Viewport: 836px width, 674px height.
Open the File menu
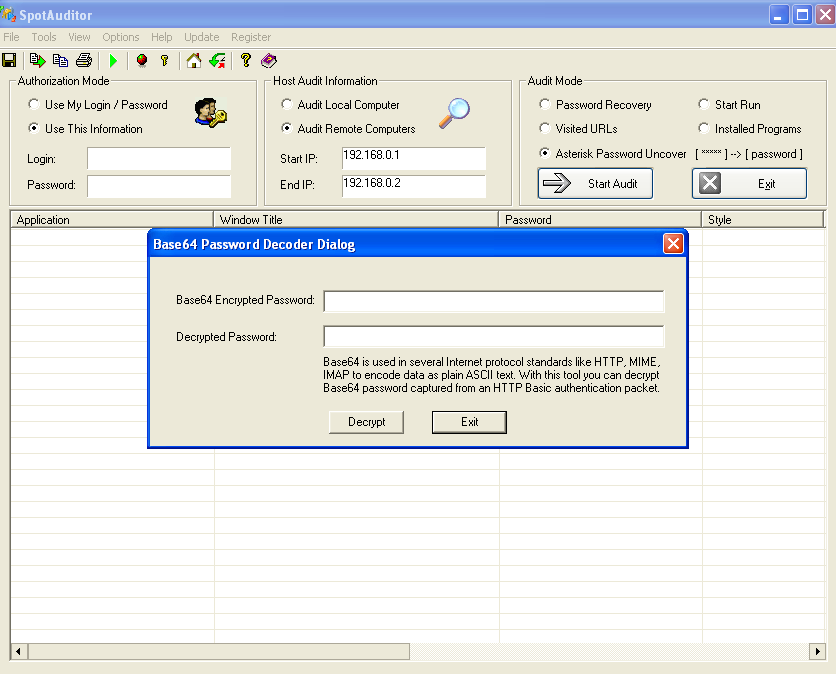point(11,37)
